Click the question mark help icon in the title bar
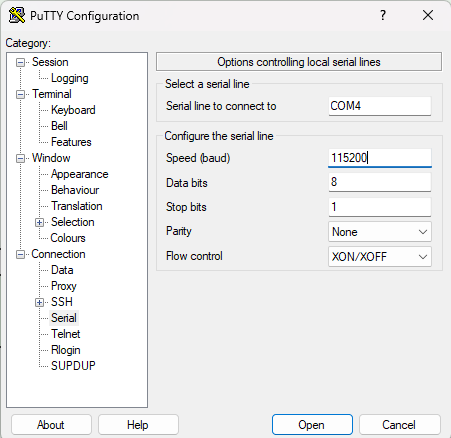This screenshot has height=438, width=451. click(383, 15)
